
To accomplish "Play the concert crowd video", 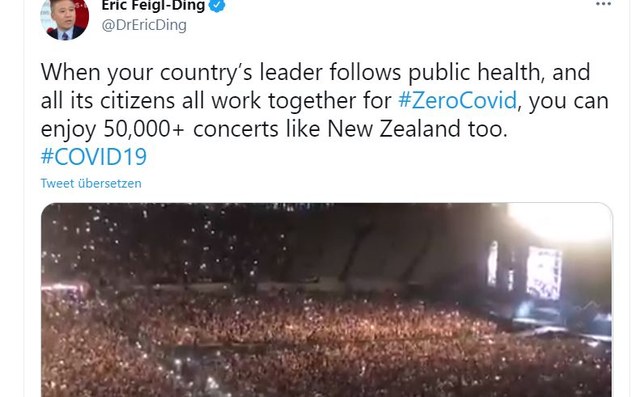I will click(327, 300).
